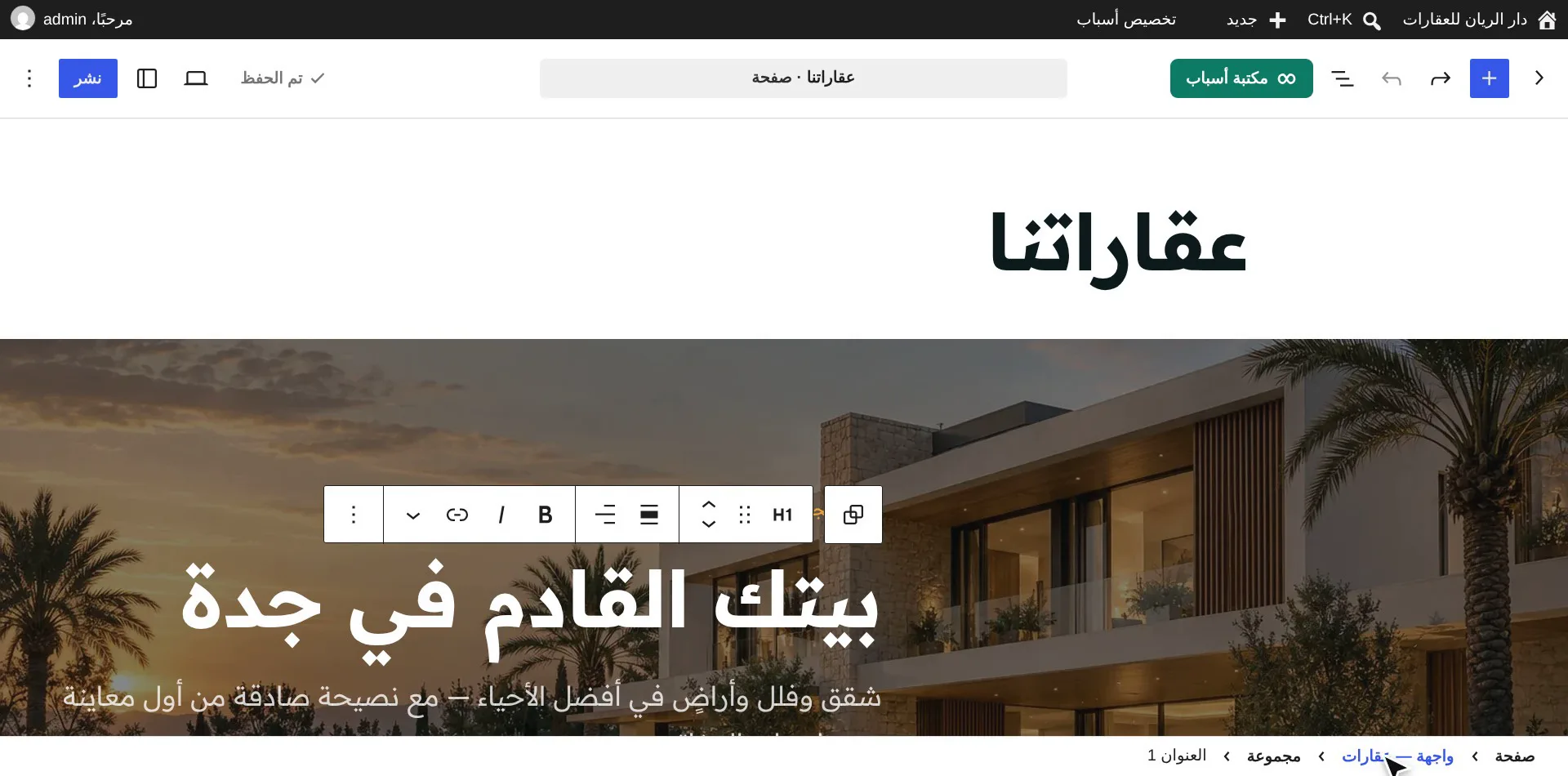Screen dimensions: 1568x776
Task: Open the device preview laptop icon
Action: (196, 78)
